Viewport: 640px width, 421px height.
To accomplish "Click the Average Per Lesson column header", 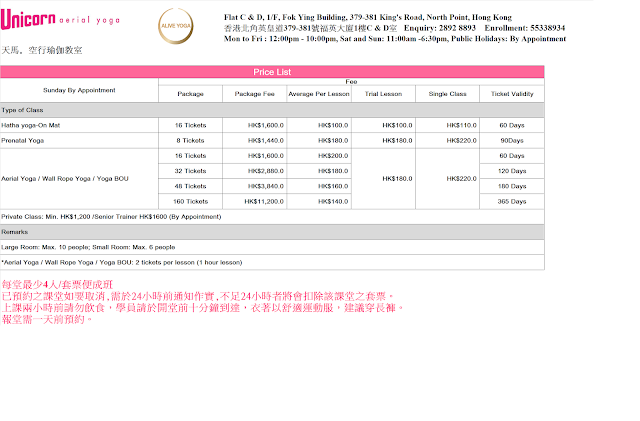I will pyautogui.click(x=319, y=94).
